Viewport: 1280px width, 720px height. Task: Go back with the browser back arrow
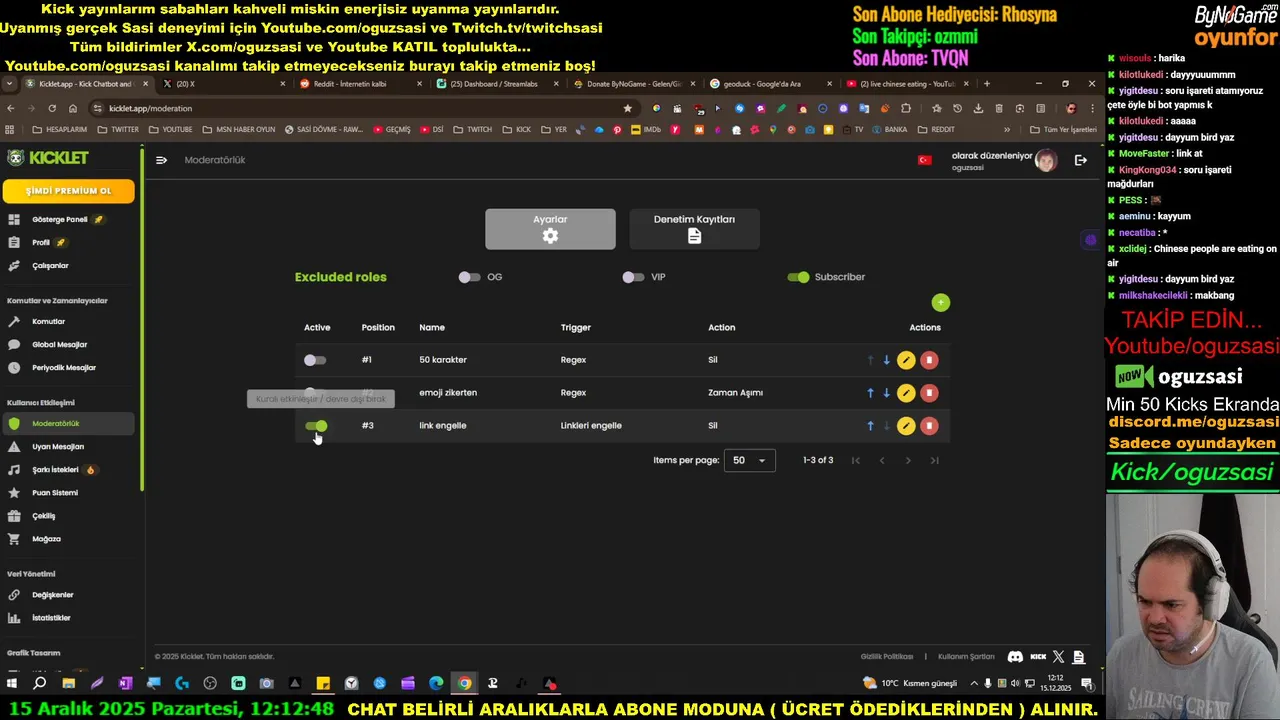(11, 108)
